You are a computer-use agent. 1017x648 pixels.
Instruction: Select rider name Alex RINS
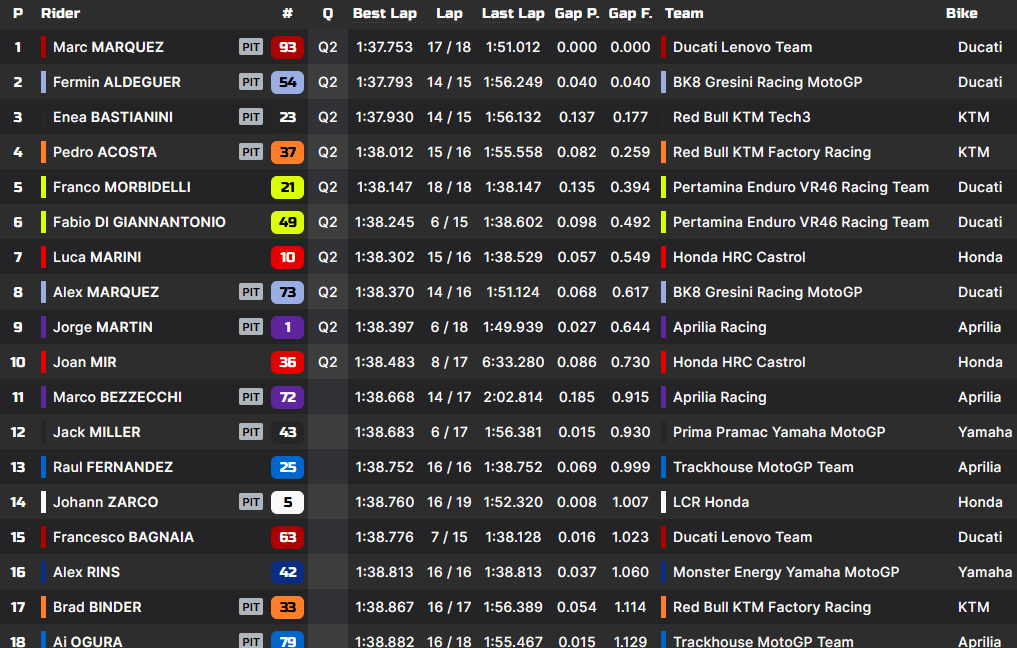click(86, 573)
